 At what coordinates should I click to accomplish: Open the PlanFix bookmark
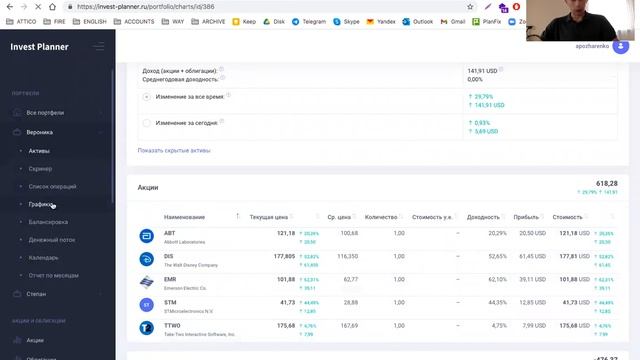487,22
